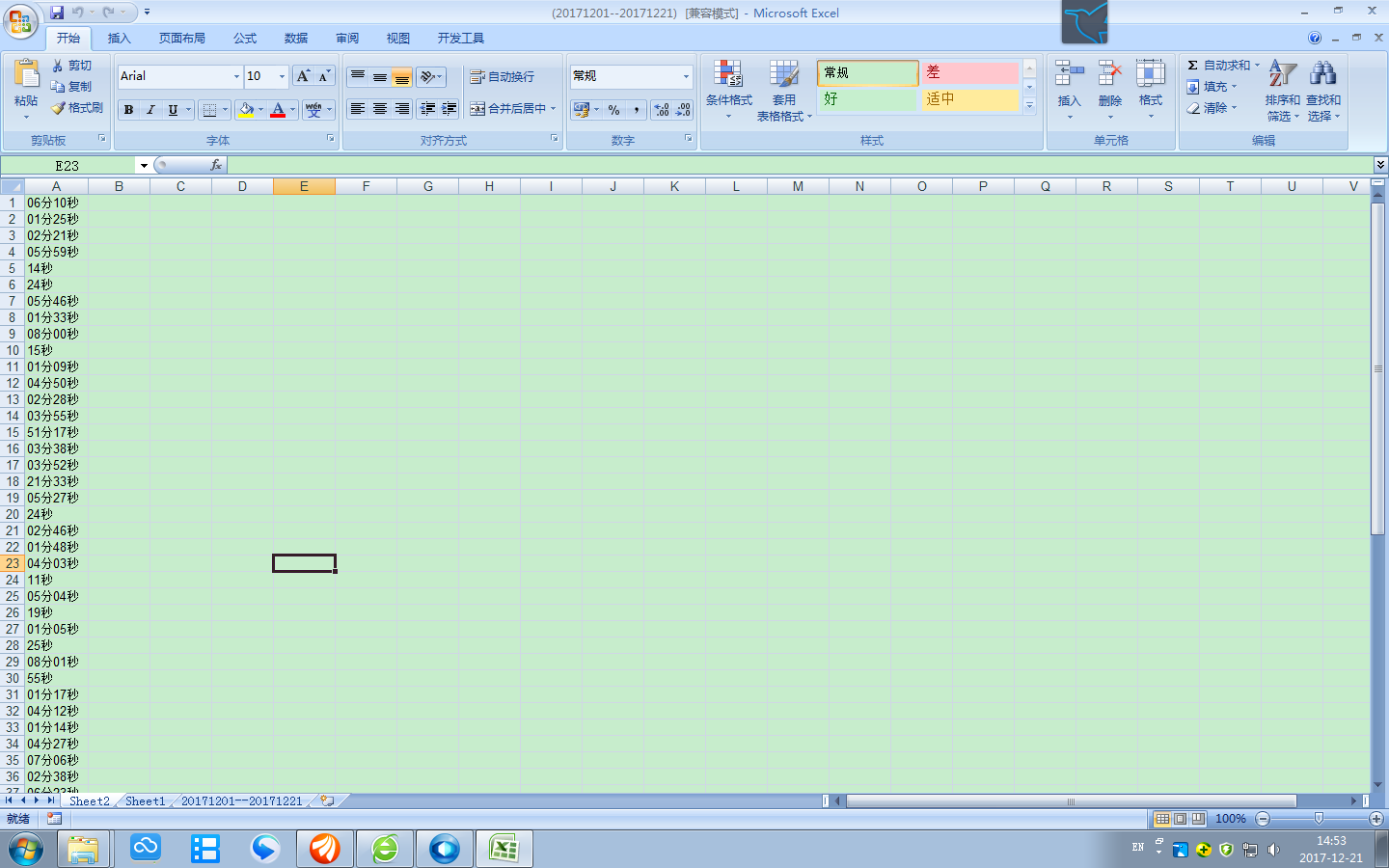Save the workbook from Quick Access Toolbar
Image resolution: width=1389 pixels, height=868 pixels.
pyautogui.click(x=57, y=13)
